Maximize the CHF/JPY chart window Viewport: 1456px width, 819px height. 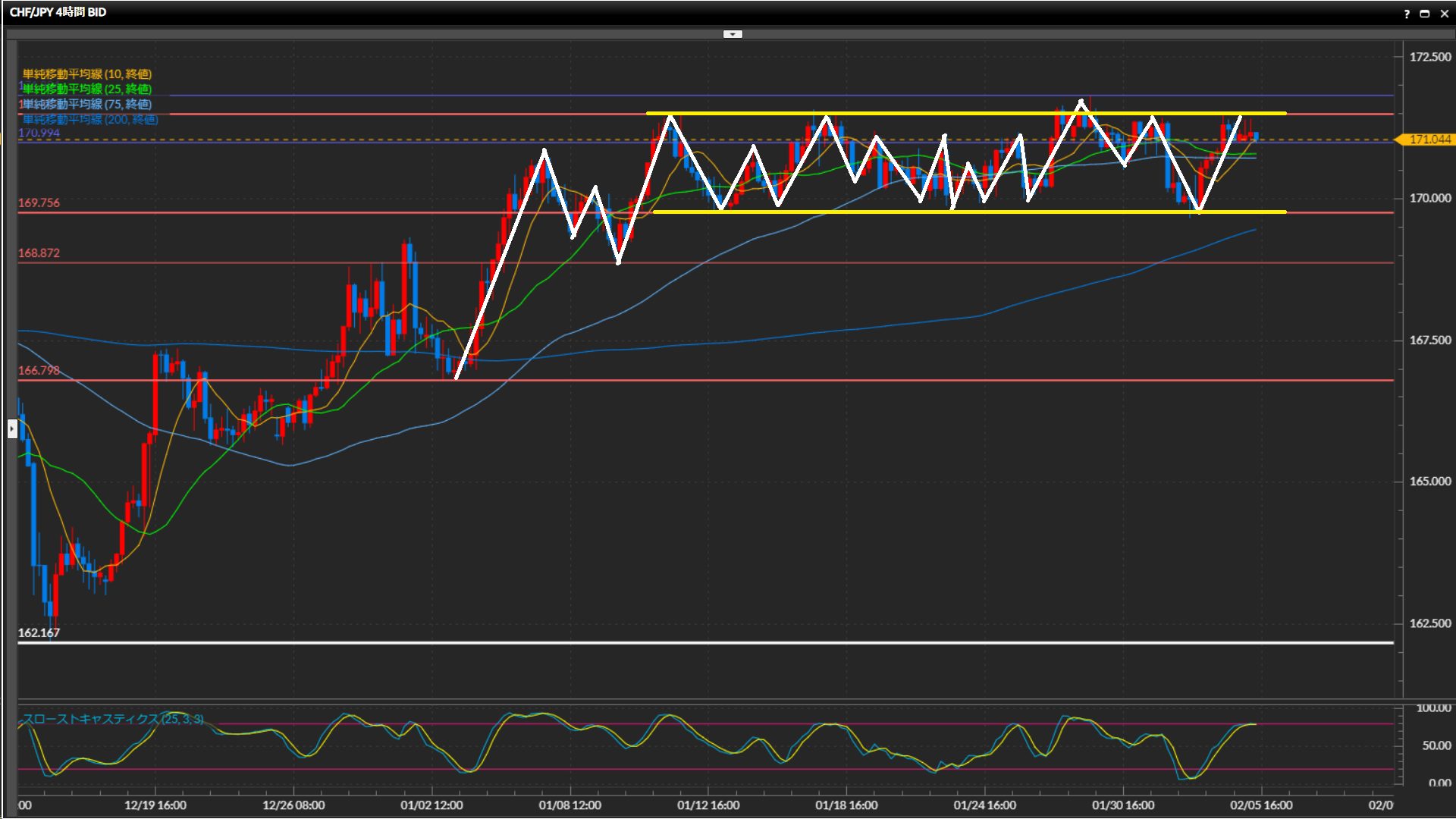tap(1425, 14)
